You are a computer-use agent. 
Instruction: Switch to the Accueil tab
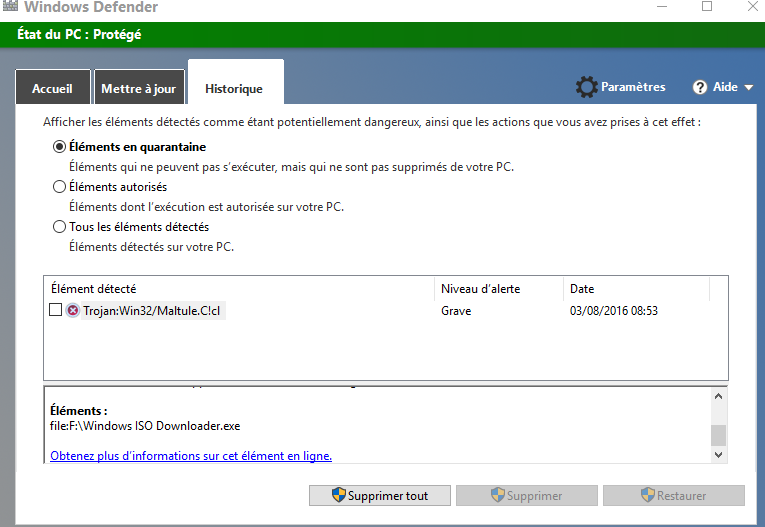(x=53, y=87)
